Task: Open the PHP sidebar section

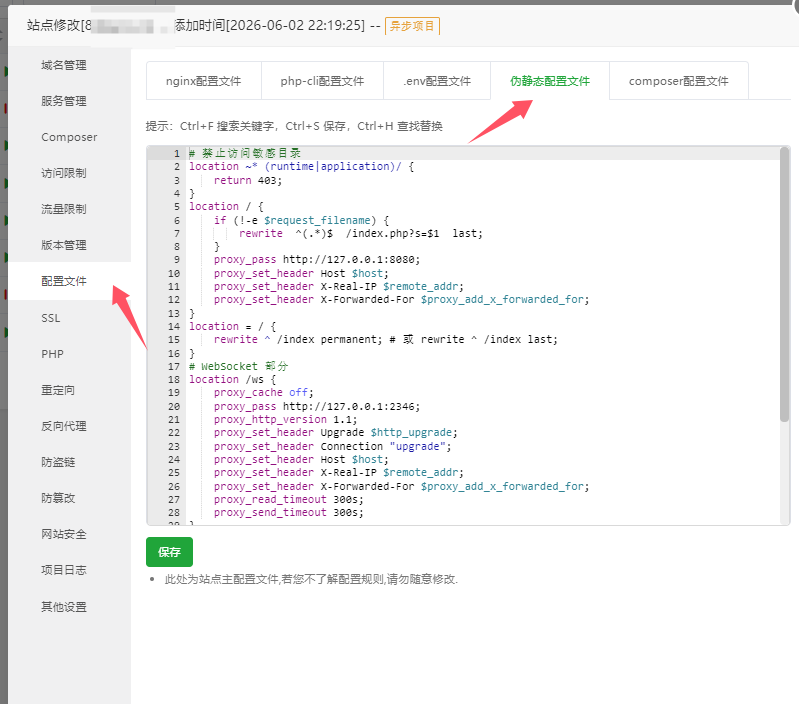Action: [52, 354]
